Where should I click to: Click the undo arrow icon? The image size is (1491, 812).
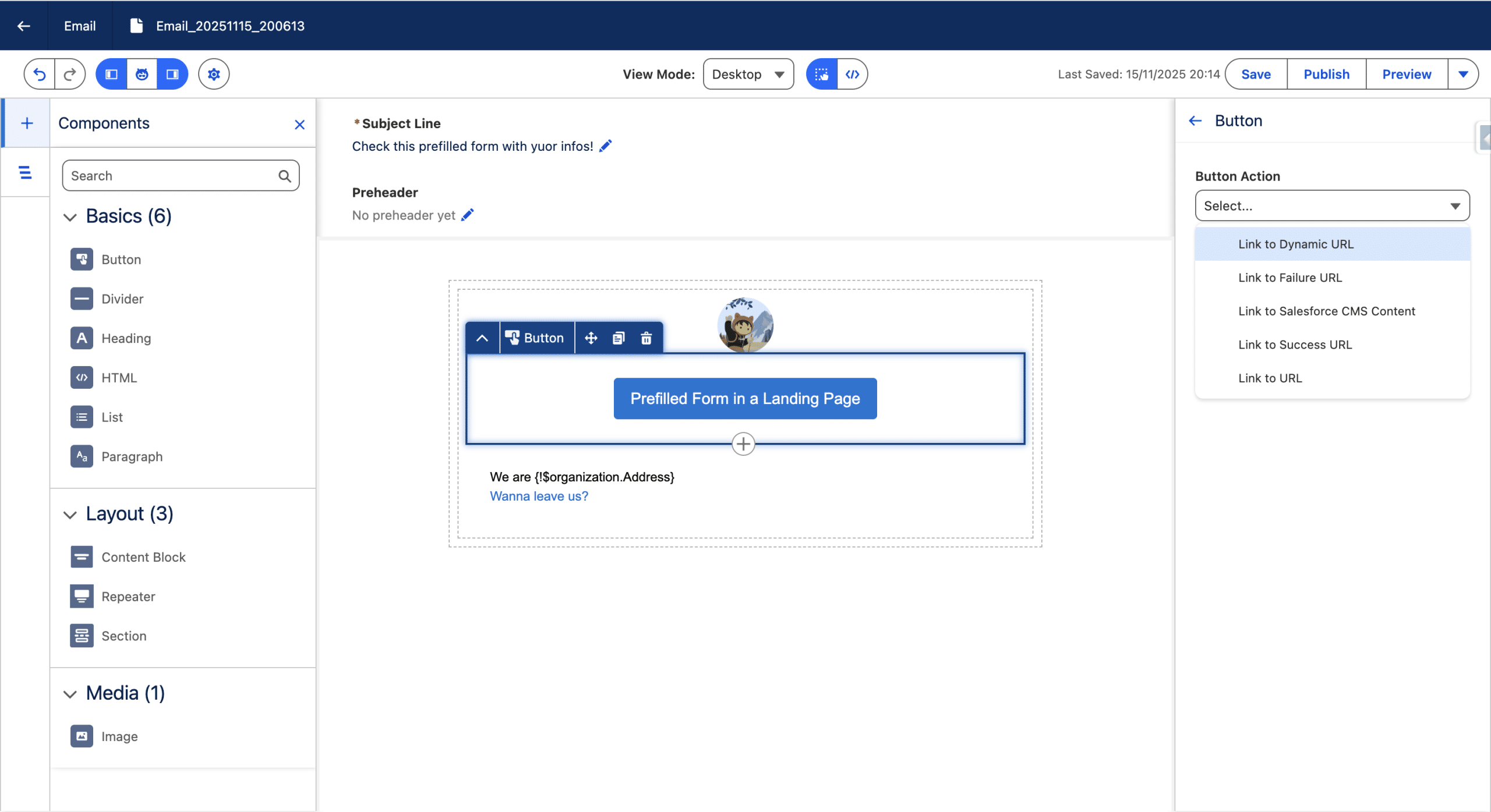click(40, 74)
